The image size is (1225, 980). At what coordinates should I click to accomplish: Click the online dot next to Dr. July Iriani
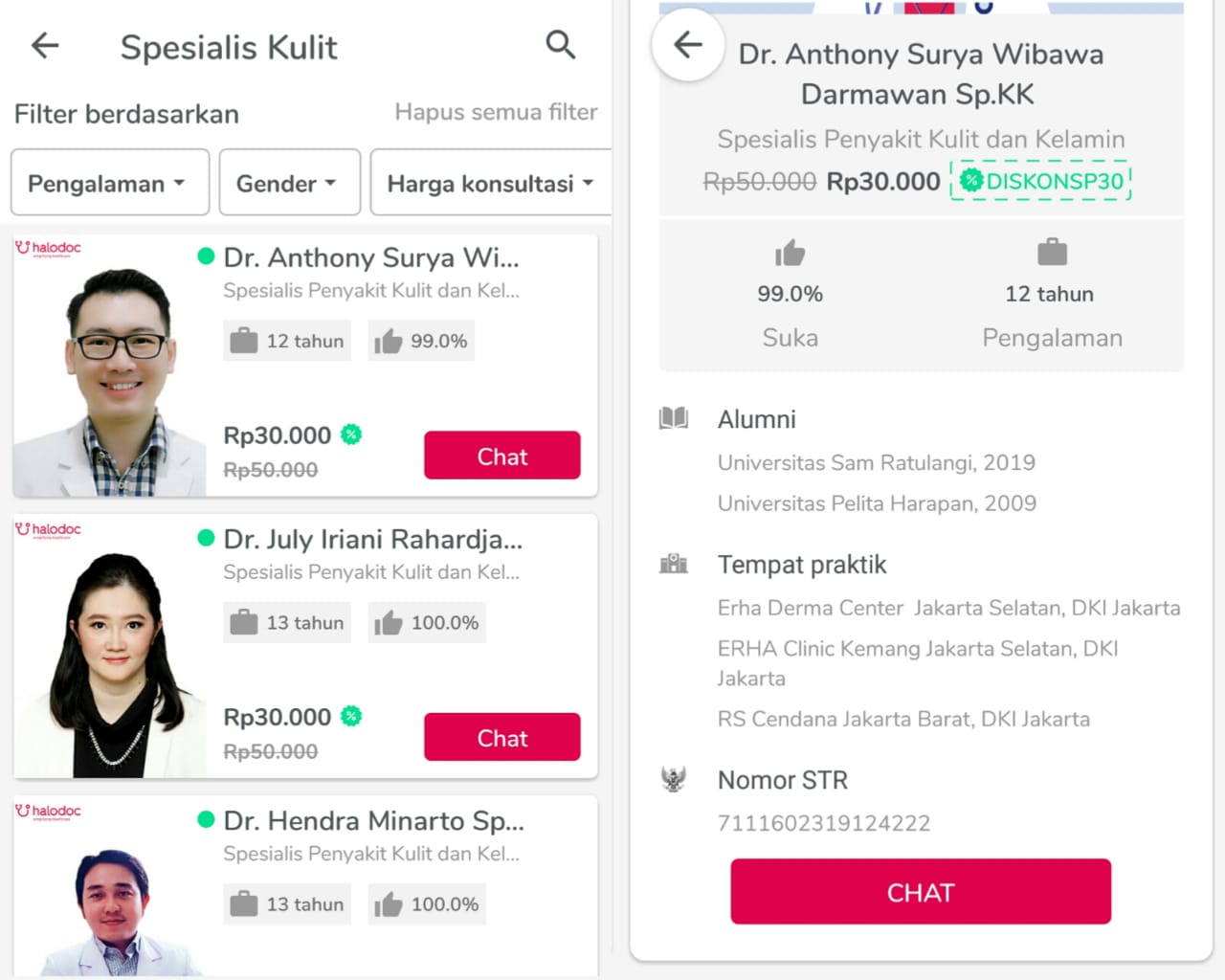pos(203,539)
